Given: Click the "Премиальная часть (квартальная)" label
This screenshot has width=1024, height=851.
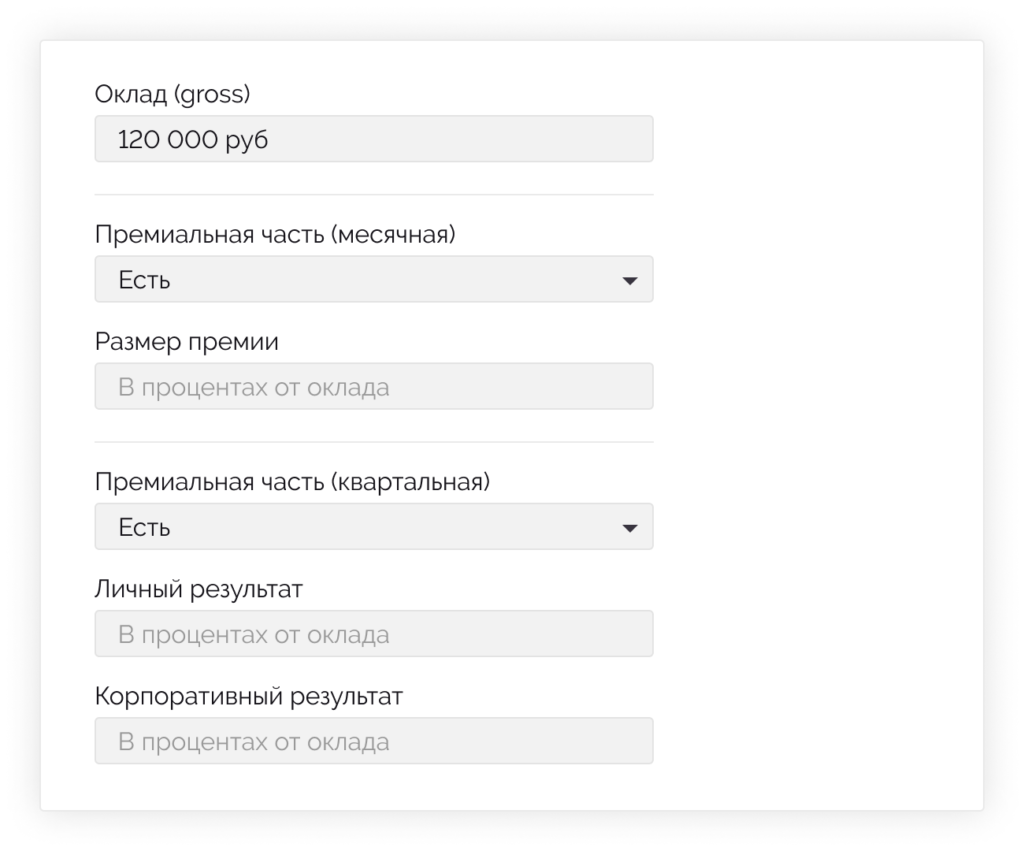Looking at the screenshot, I should 293,482.
